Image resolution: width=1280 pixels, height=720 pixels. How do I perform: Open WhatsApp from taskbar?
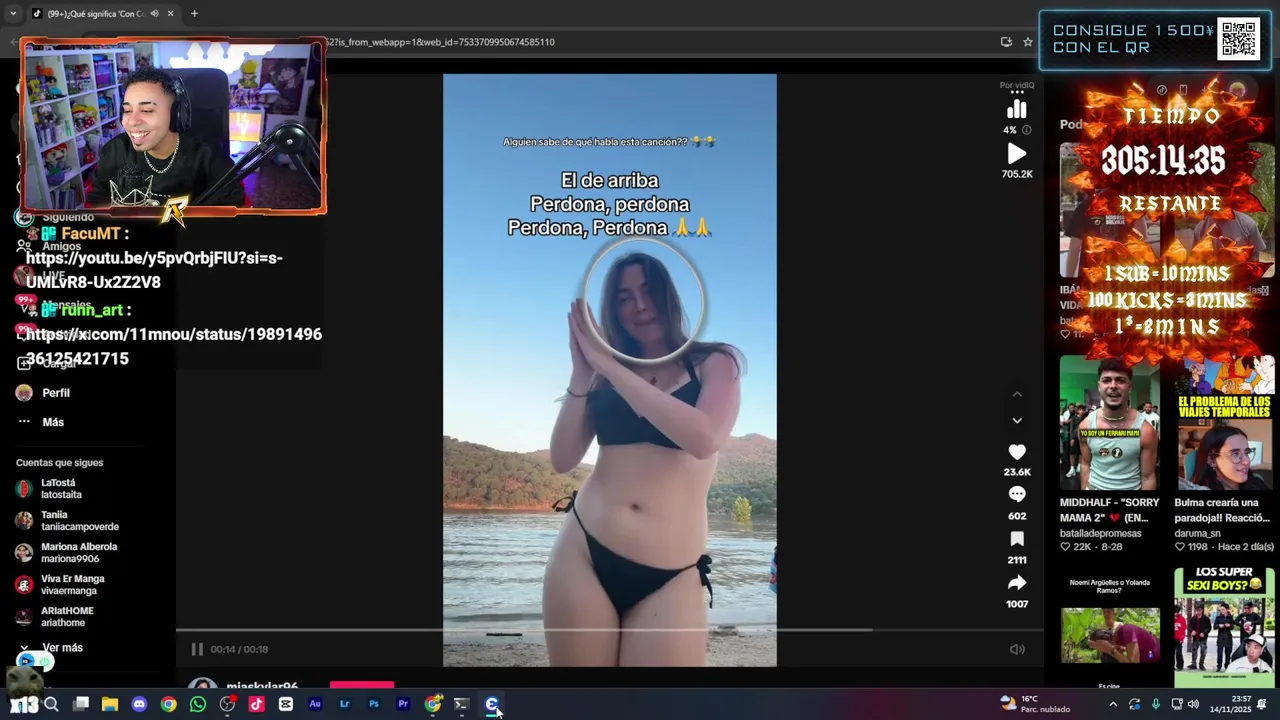pos(198,704)
